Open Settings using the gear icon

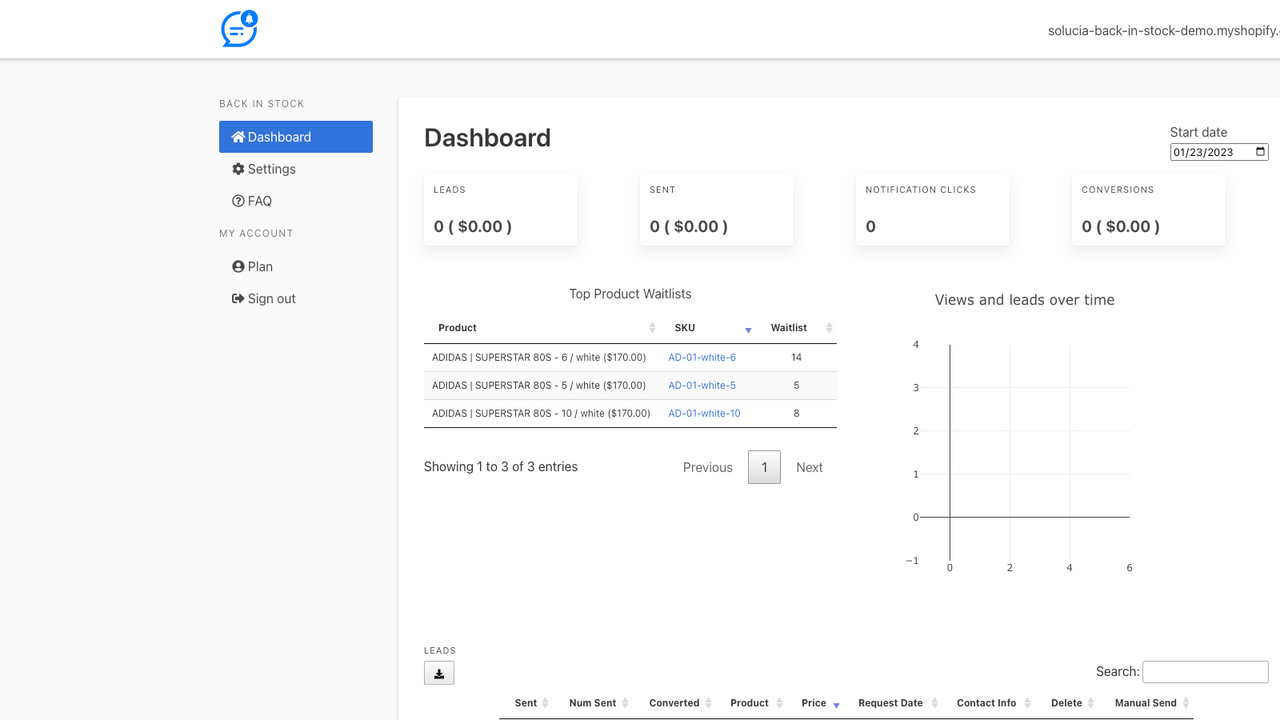pos(237,169)
